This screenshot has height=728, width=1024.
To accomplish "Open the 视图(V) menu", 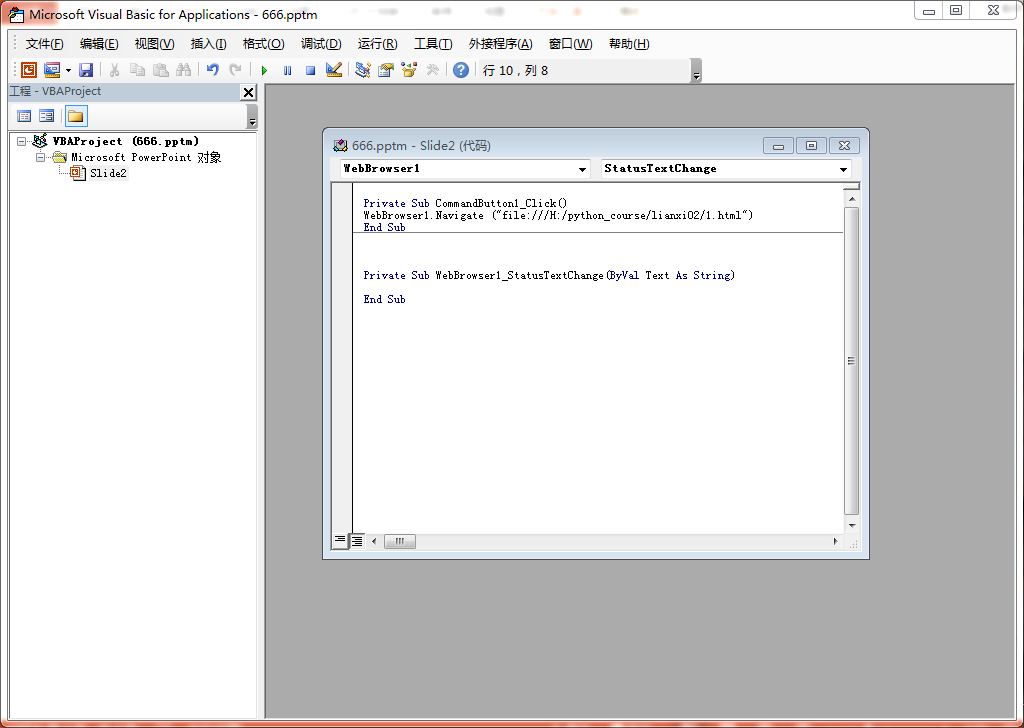I will 155,44.
